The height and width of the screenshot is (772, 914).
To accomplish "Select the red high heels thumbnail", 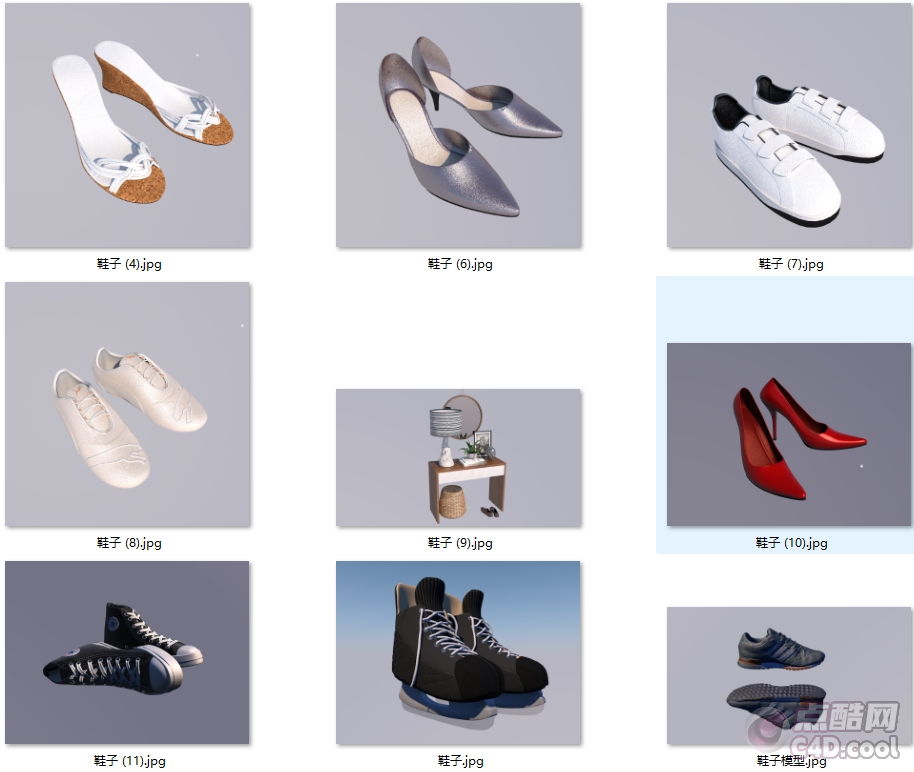I will pyautogui.click(x=789, y=434).
